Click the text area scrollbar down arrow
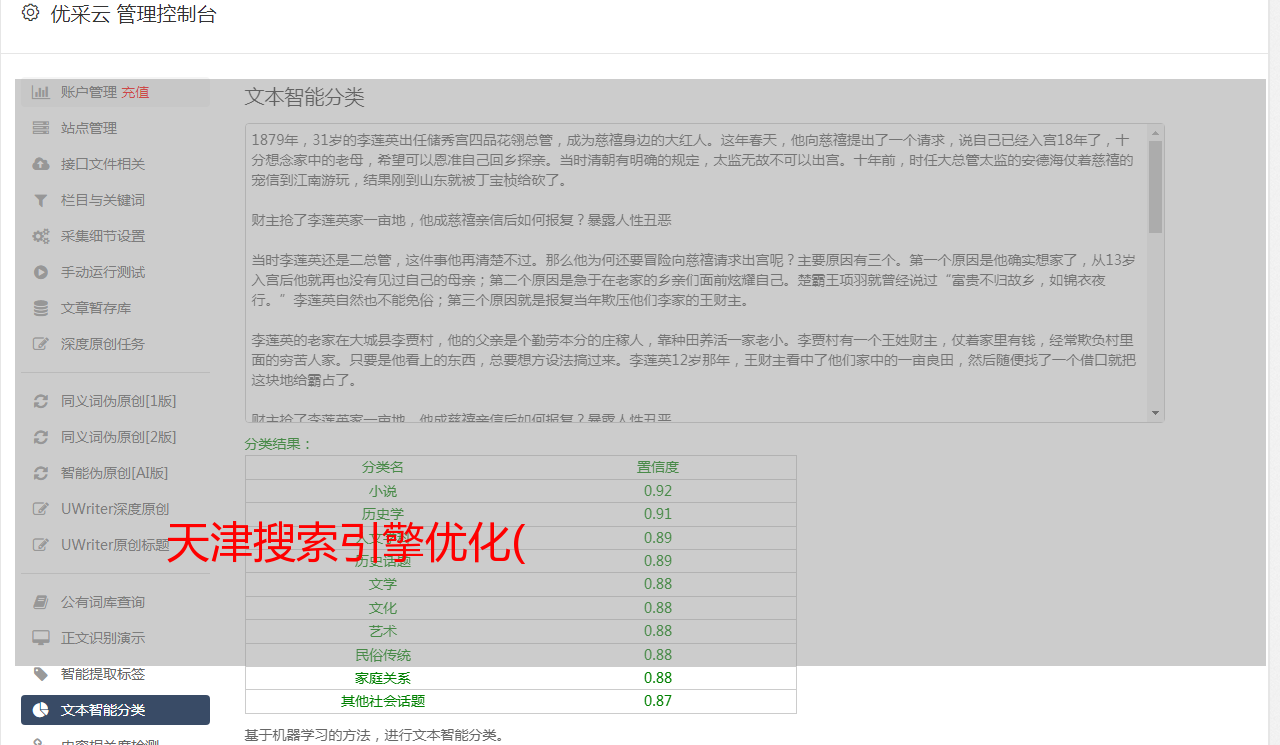 point(1156,413)
